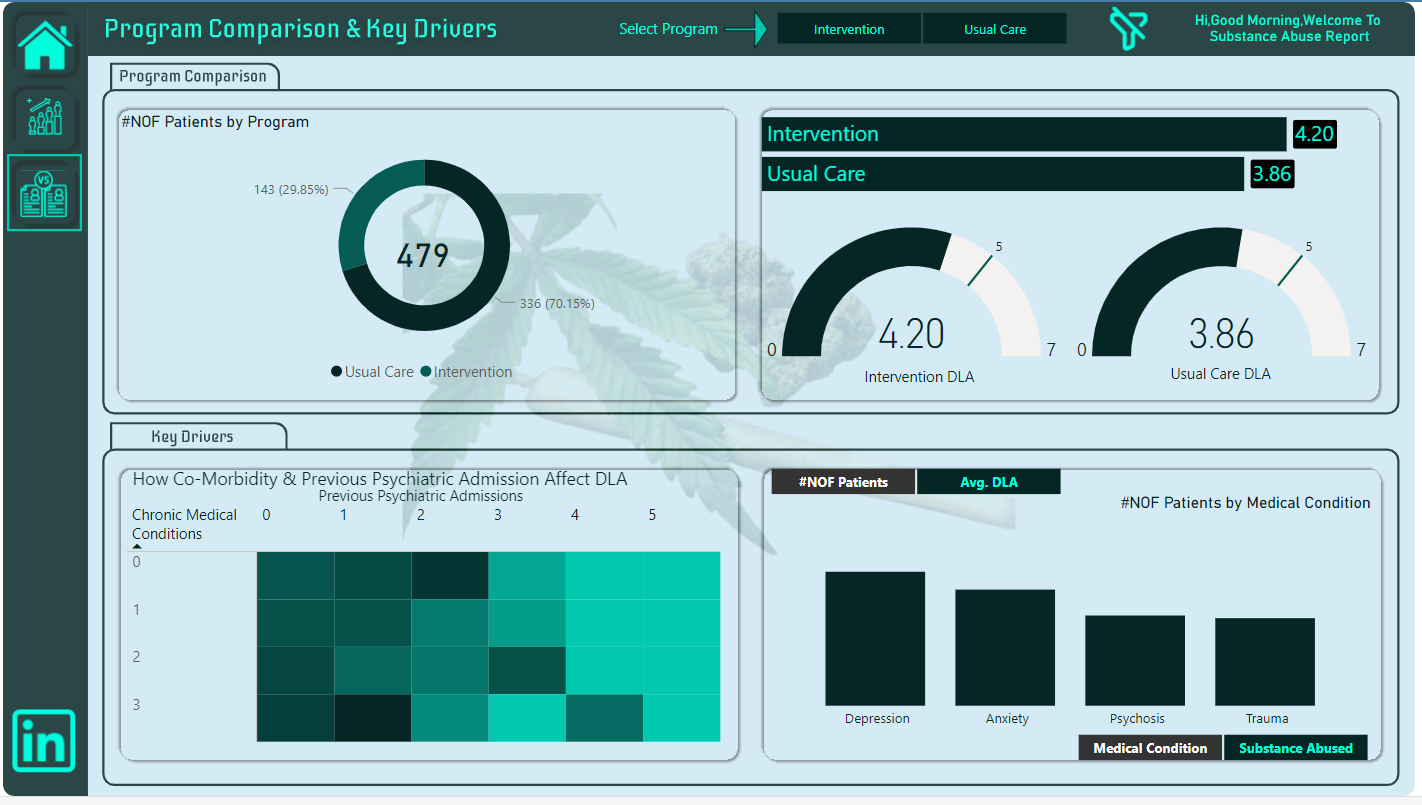The width and height of the screenshot is (1422, 805).
Task: Switch to Substance Abused breakdown
Action: point(1296,747)
